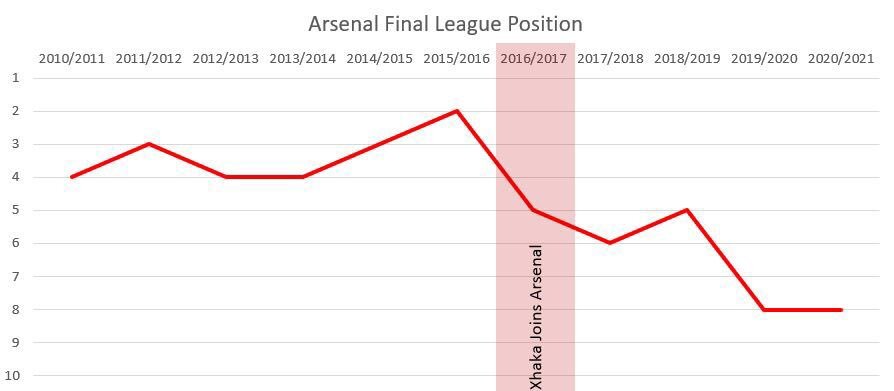Select the 2013/2014 axis label

[x=303, y=59]
